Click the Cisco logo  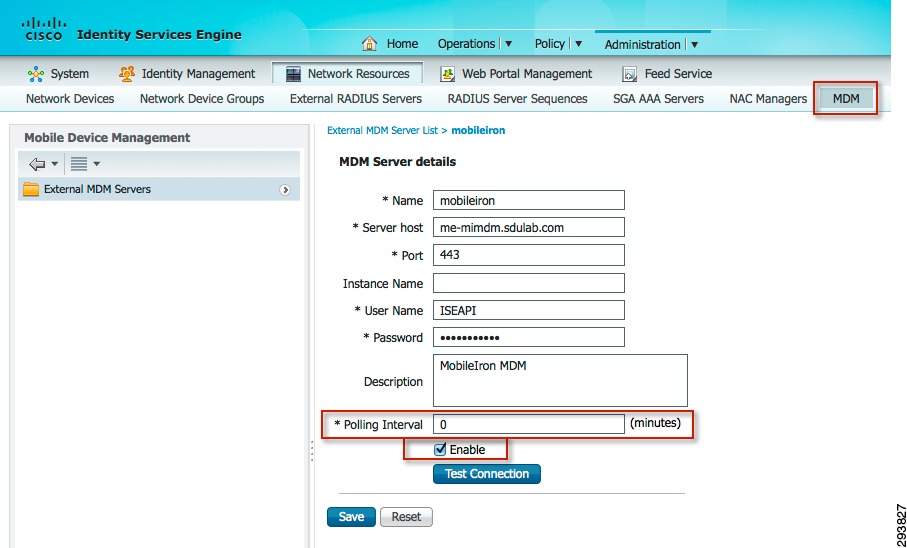pyautogui.click(x=44, y=29)
